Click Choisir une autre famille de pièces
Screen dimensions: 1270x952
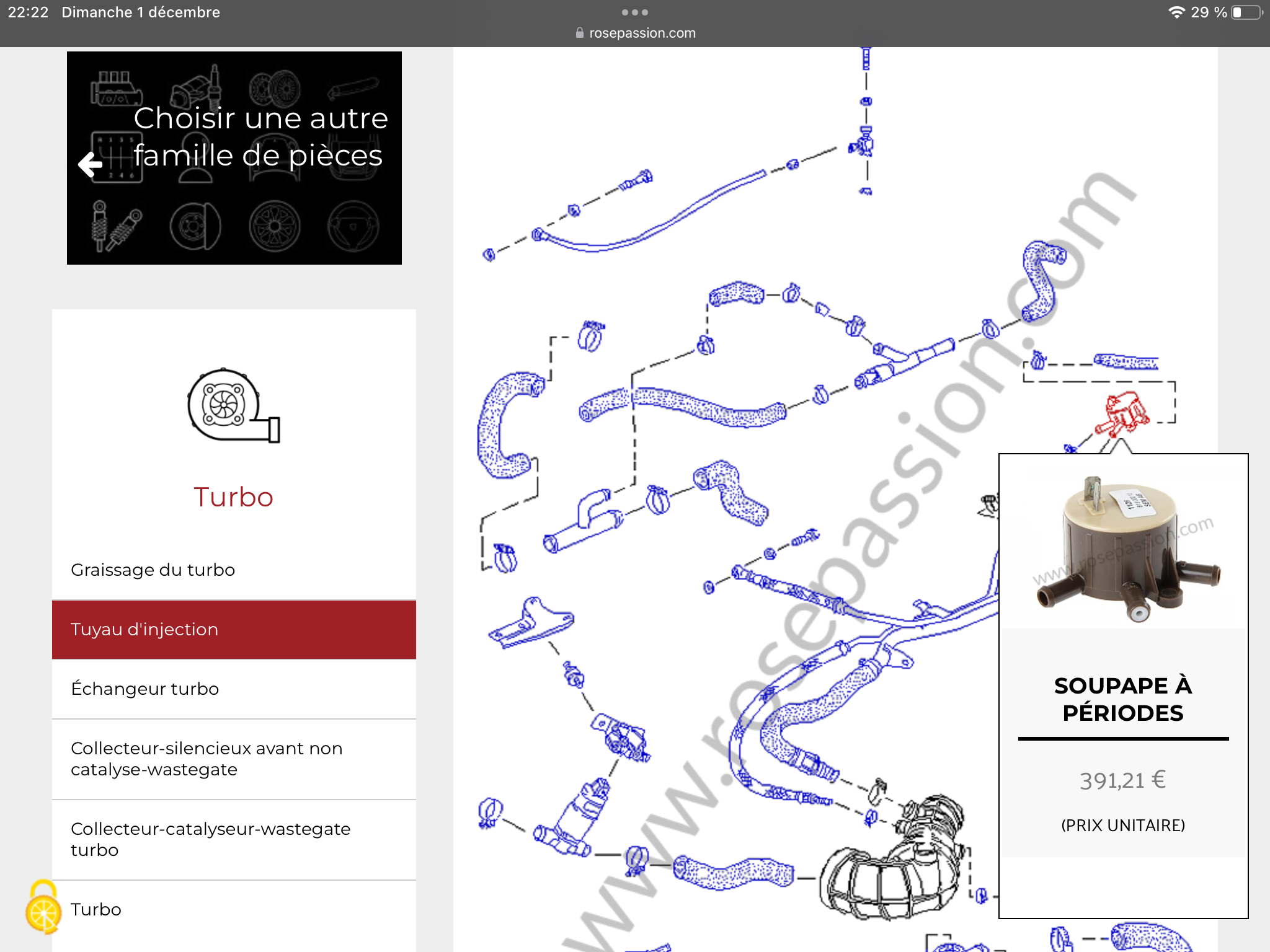coord(260,136)
